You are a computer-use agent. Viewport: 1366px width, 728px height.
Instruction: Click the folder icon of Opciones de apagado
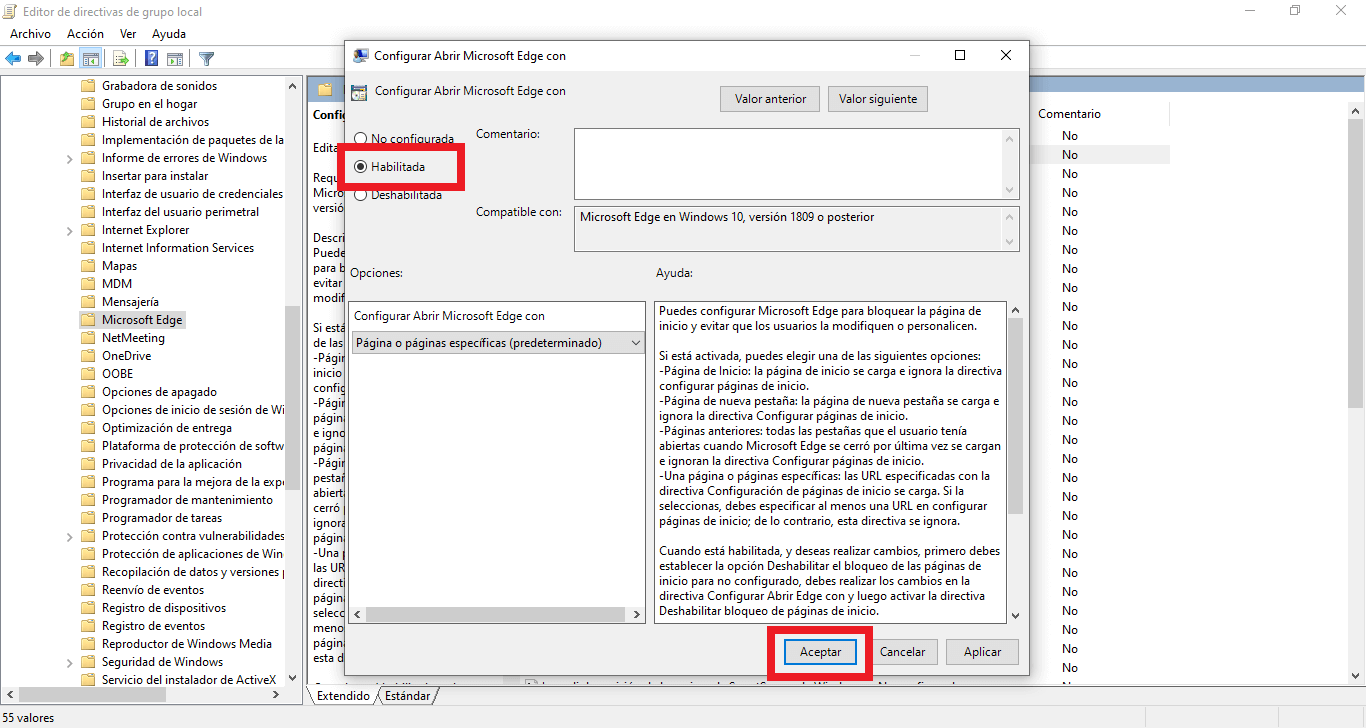pos(88,392)
